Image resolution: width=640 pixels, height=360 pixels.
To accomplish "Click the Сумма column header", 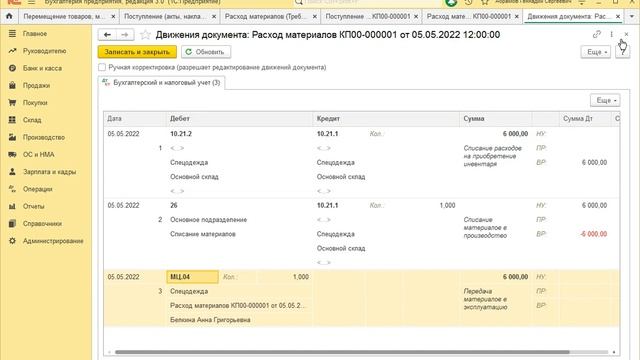I will coord(496,118).
